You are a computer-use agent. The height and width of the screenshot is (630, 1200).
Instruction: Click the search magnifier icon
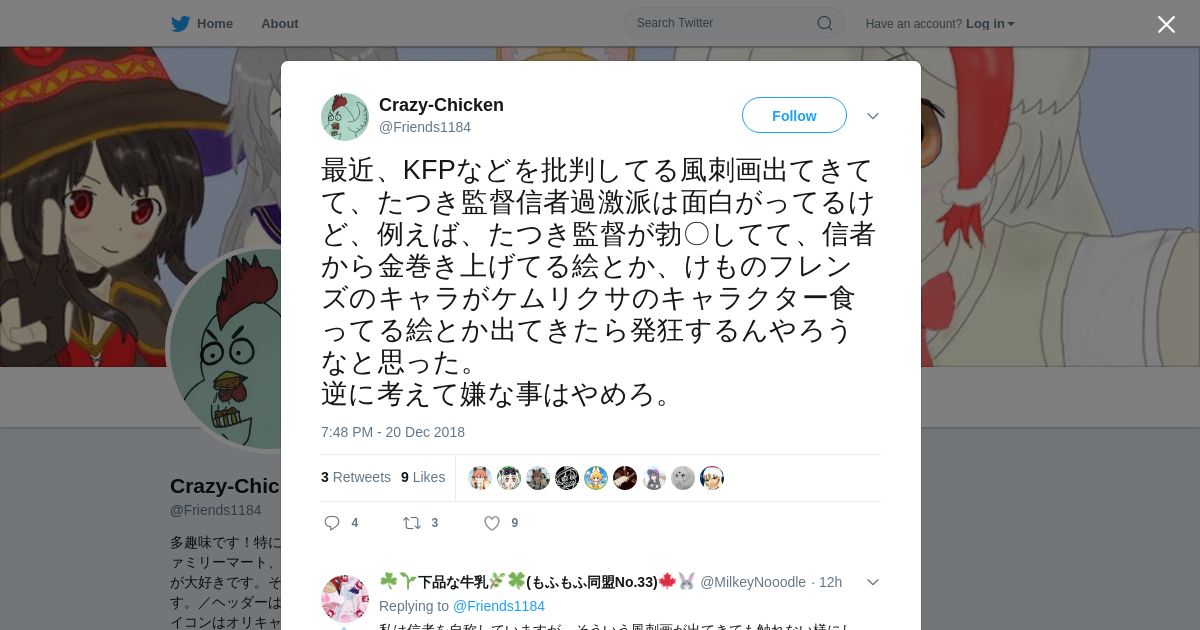(825, 23)
